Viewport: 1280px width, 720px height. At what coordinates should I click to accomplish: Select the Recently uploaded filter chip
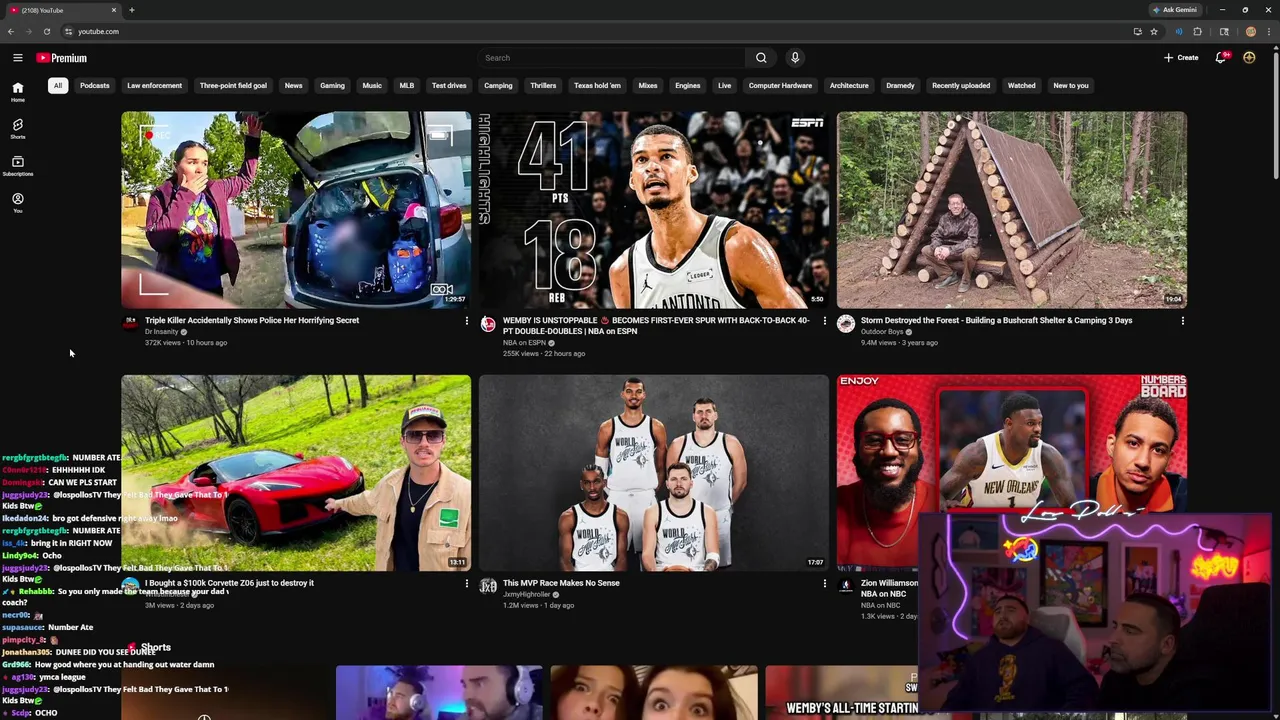[x=961, y=86]
